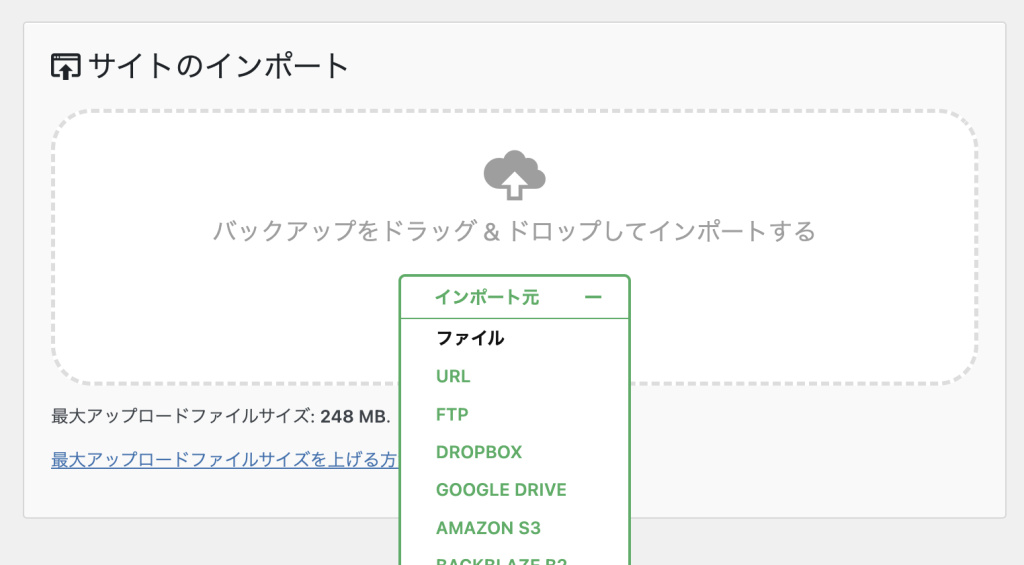Click the サイトのインポート heading text
The height and width of the screenshot is (565, 1024).
(218, 67)
